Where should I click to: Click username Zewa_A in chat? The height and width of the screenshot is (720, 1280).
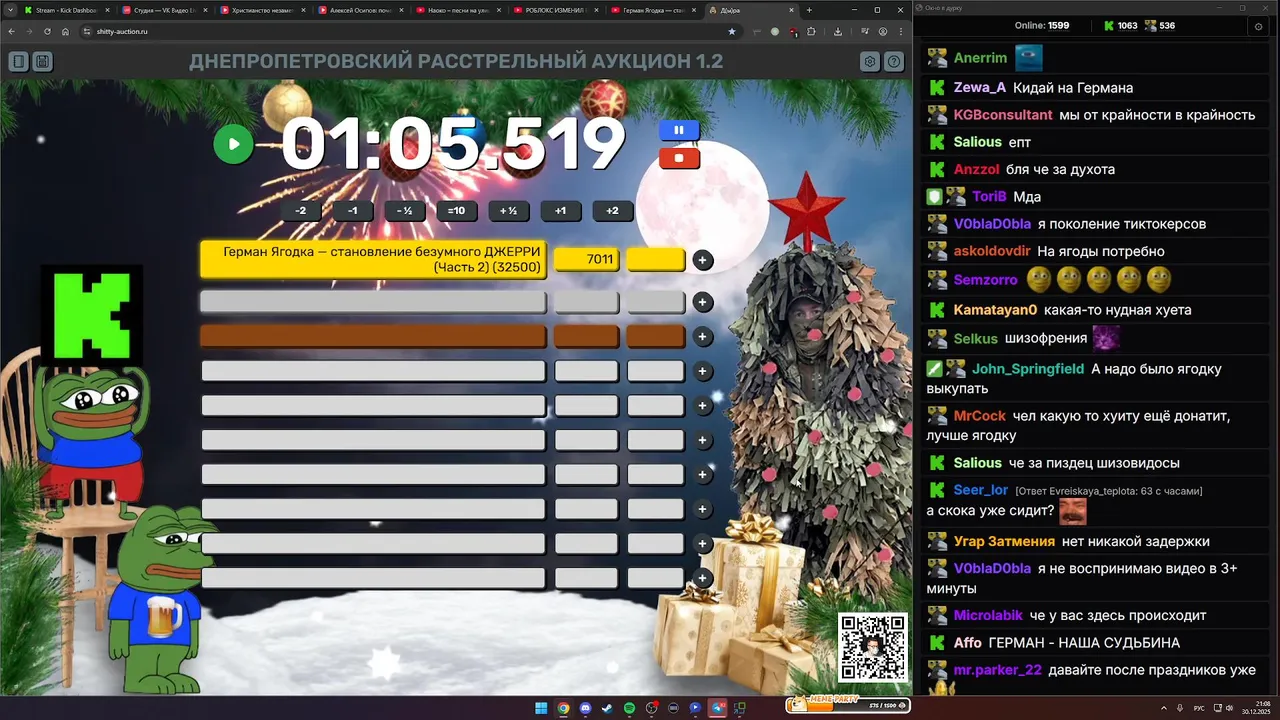[980, 87]
